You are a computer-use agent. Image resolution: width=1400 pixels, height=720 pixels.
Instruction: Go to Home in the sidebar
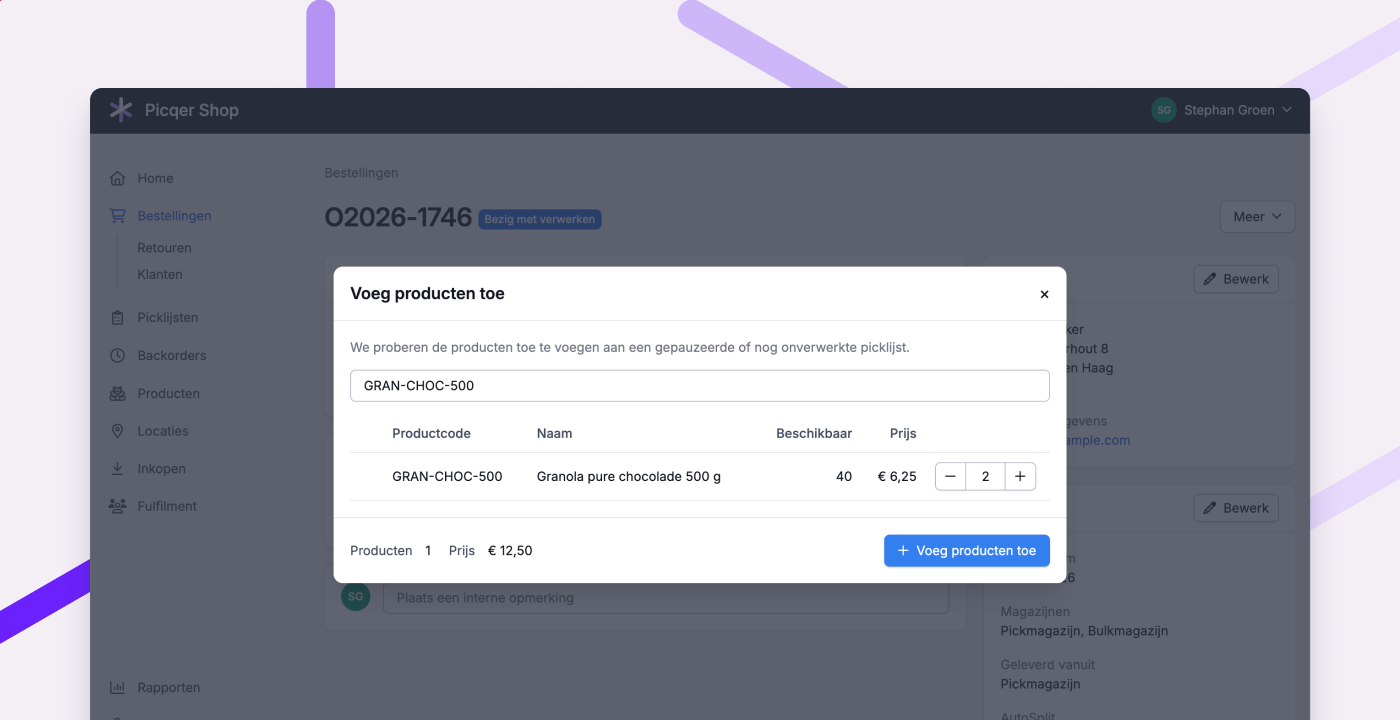point(156,178)
